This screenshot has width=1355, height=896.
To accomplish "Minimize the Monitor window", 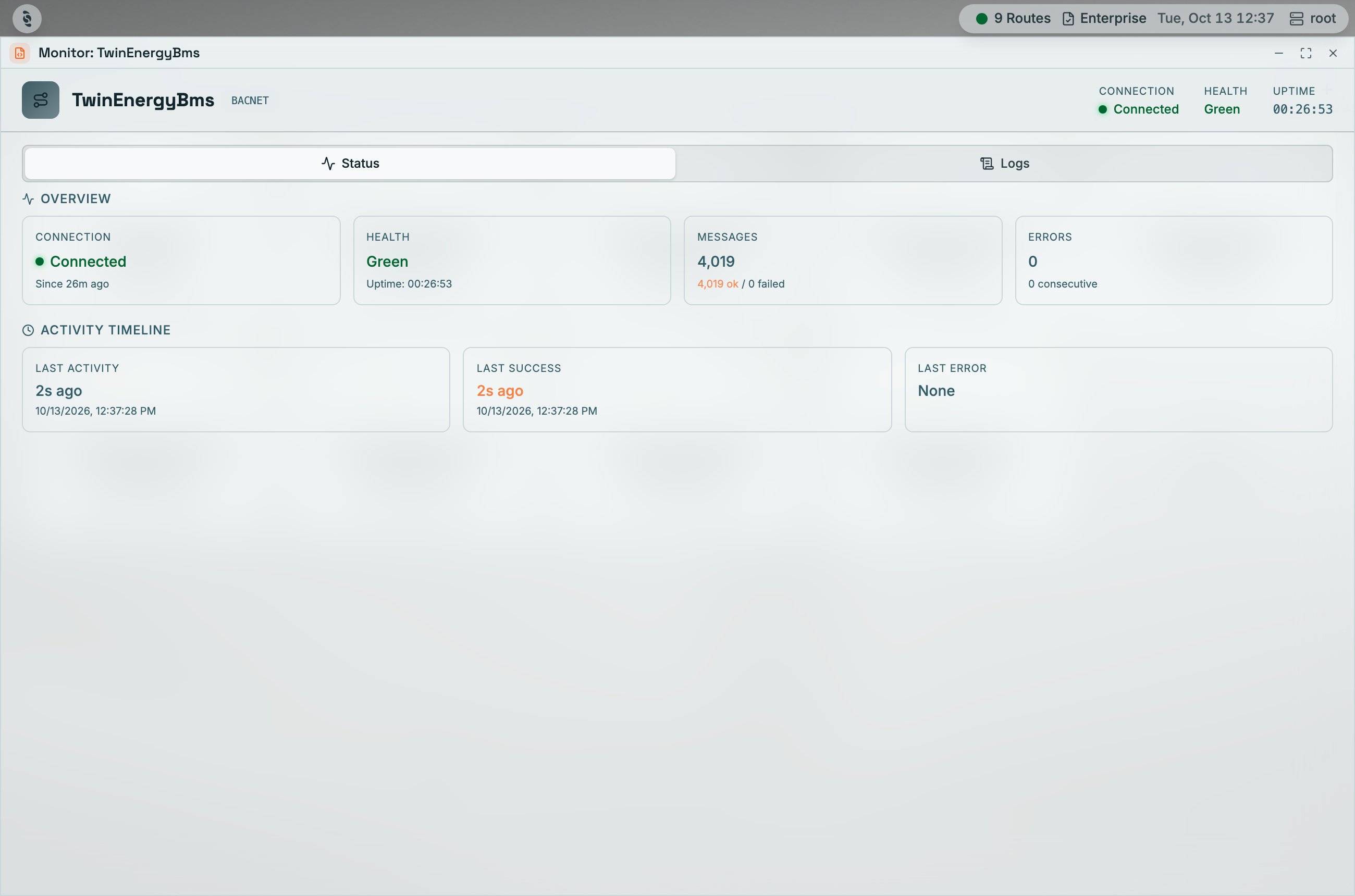I will 1279,53.
